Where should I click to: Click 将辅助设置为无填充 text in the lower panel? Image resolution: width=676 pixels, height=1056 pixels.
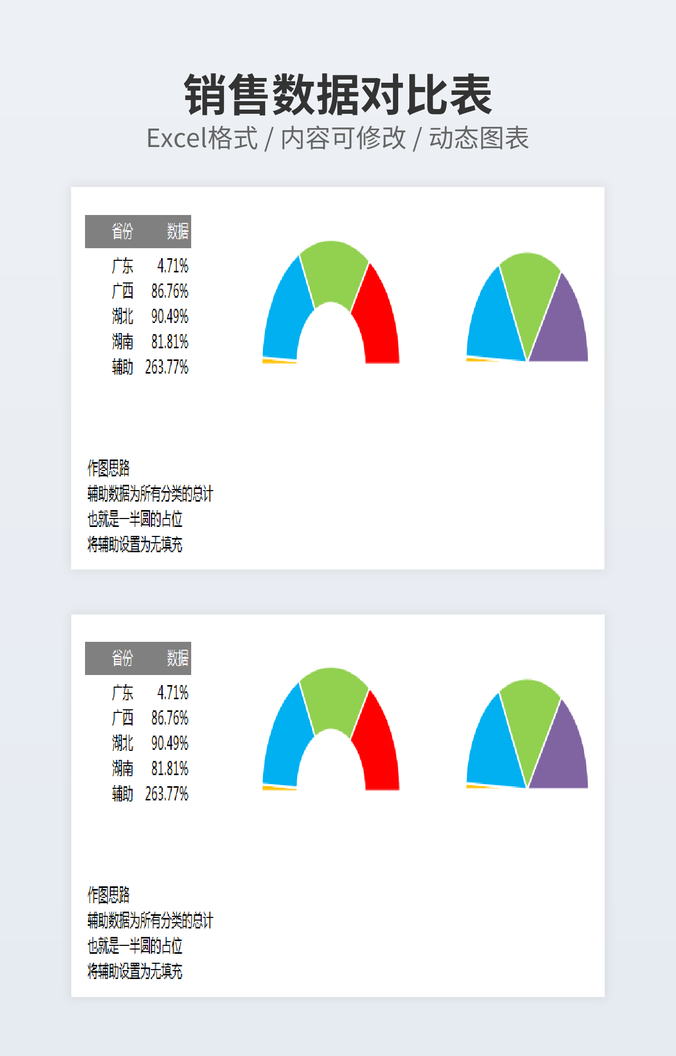(135, 971)
